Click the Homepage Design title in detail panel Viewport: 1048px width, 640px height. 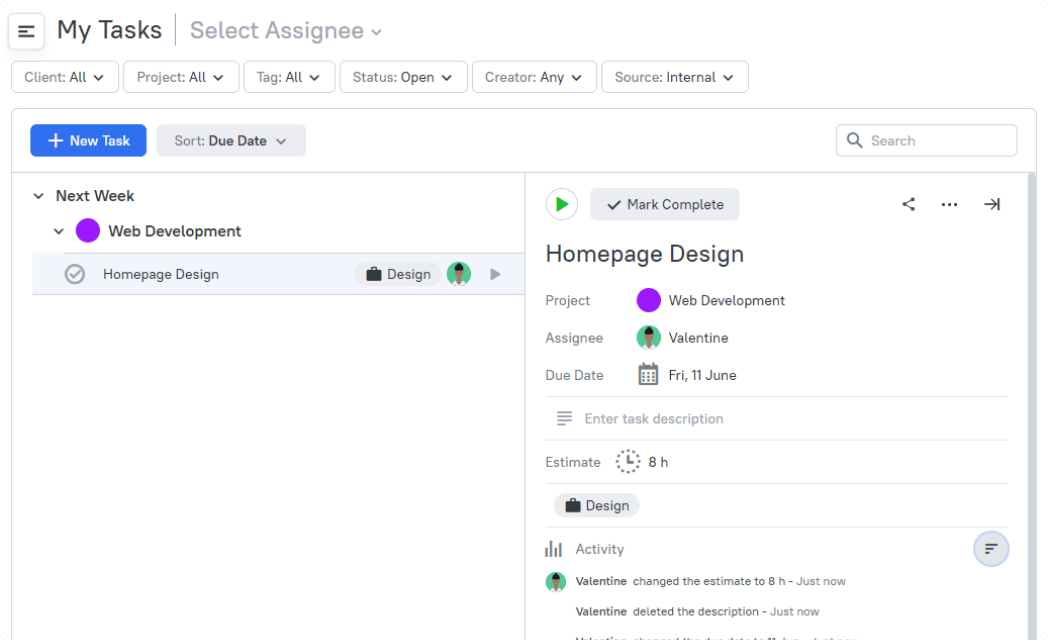tap(644, 254)
